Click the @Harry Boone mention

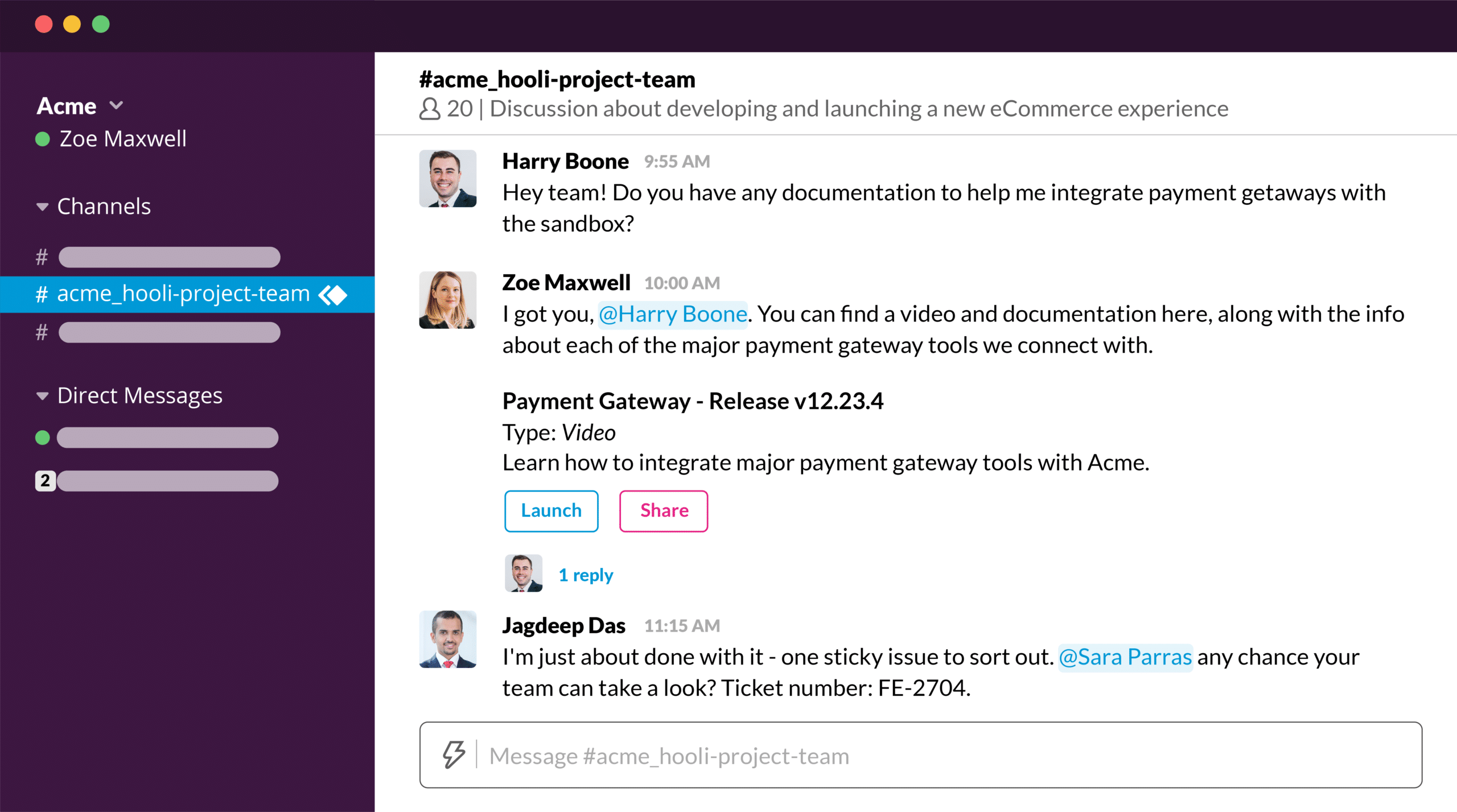pyautogui.click(x=673, y=314)
